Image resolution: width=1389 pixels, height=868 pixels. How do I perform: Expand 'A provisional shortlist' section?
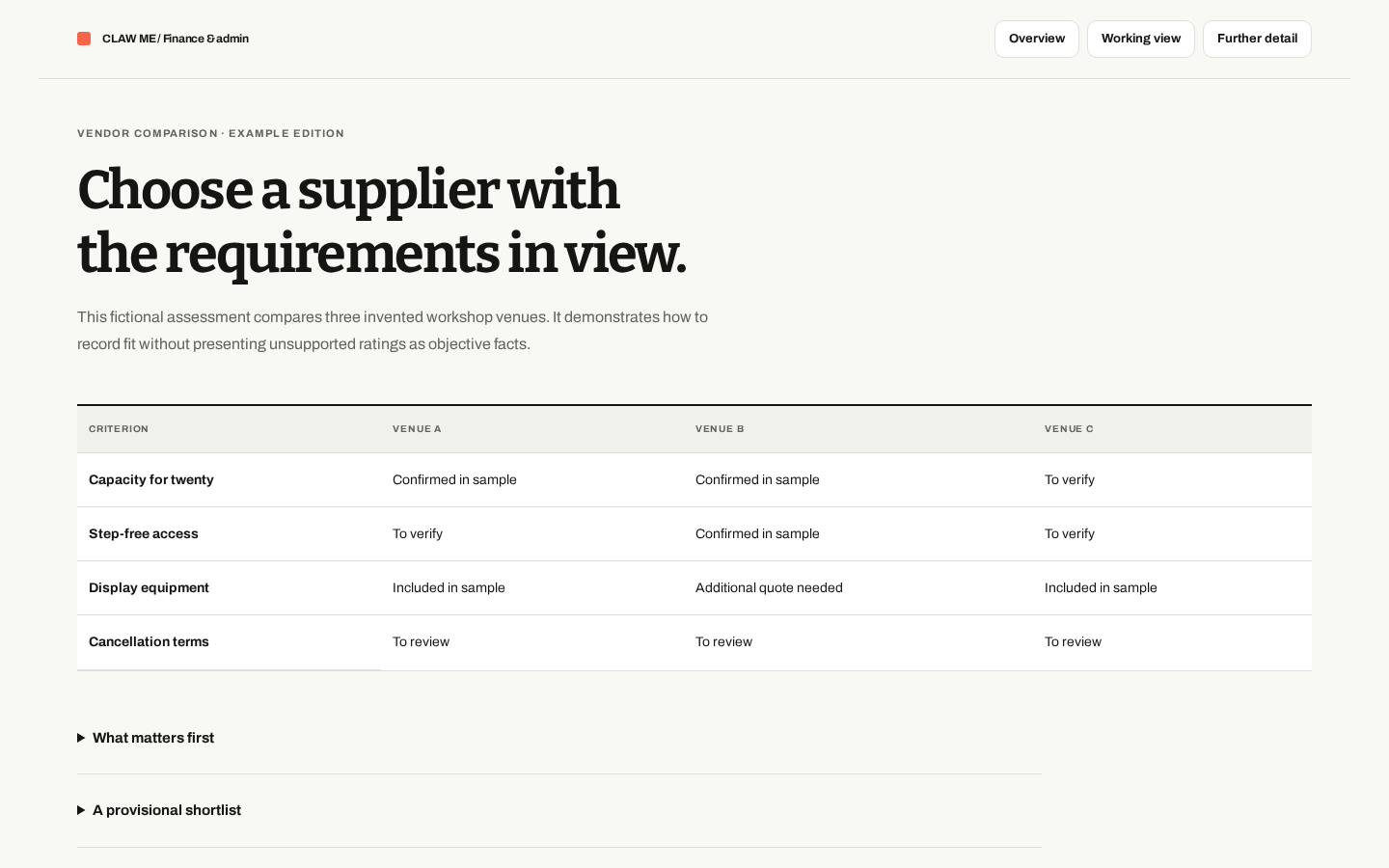[x=559, y=810]
